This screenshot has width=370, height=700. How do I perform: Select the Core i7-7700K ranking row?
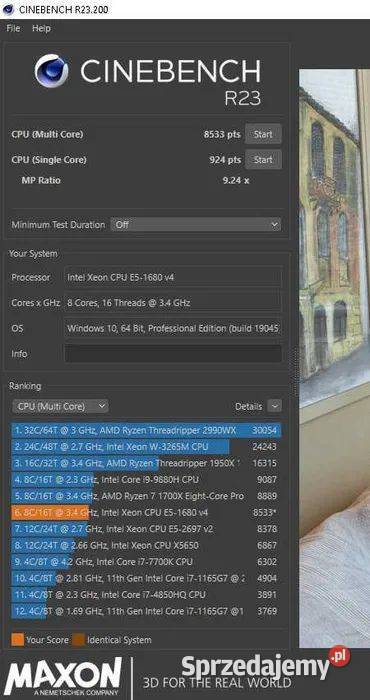(146, 562)
